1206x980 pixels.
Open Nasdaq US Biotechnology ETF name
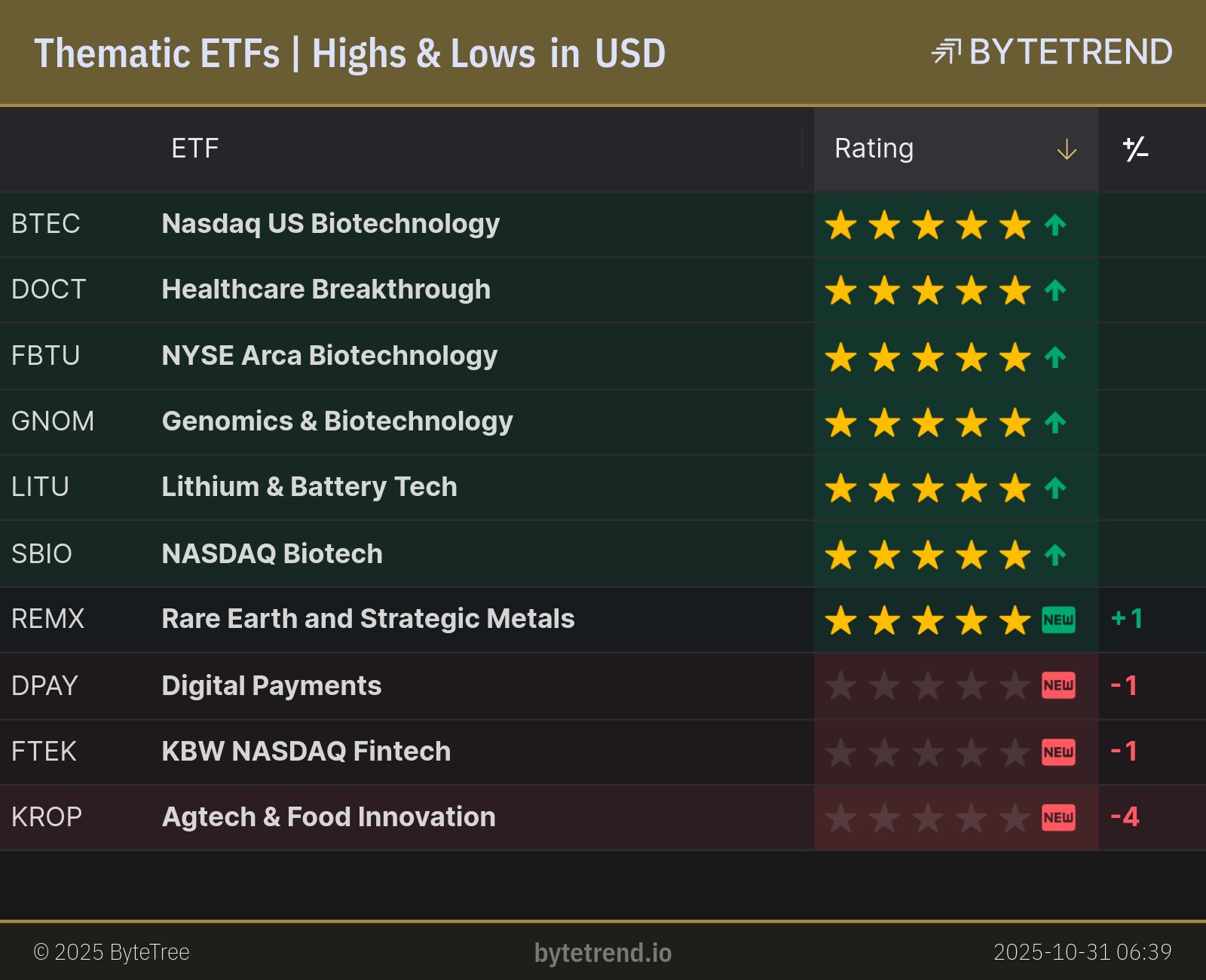pos(331,224)
